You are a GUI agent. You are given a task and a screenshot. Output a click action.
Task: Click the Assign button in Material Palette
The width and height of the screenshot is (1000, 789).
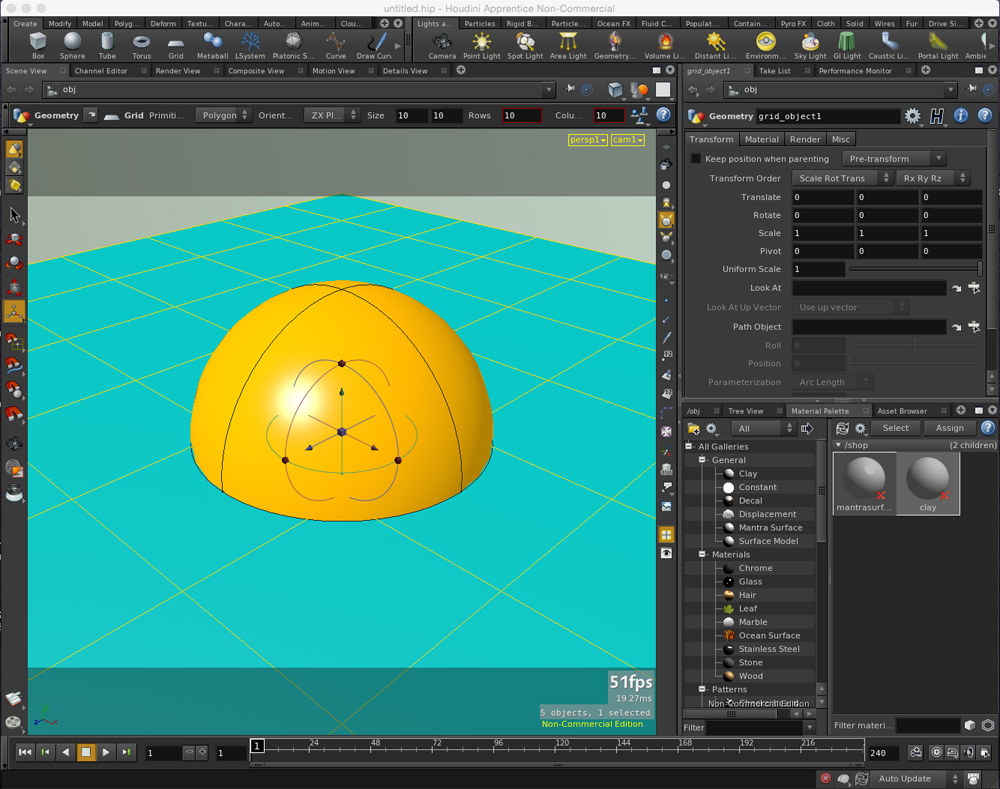pyautogui.click(x=949, y=428)
